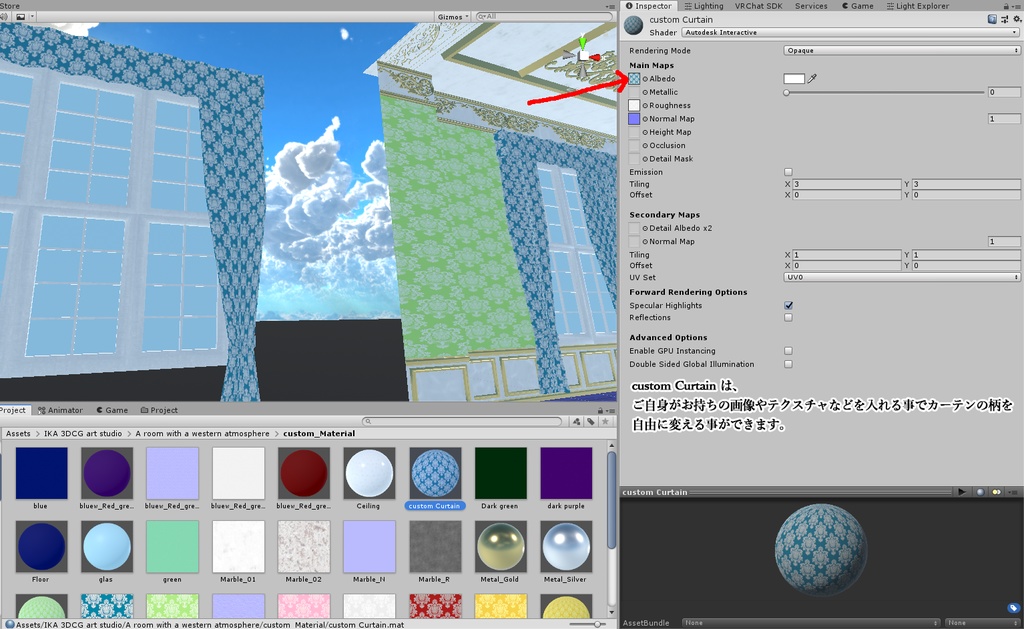Screen dimensions: 1024x629
Task: Switch to the Animator tab
Action: 60,410
